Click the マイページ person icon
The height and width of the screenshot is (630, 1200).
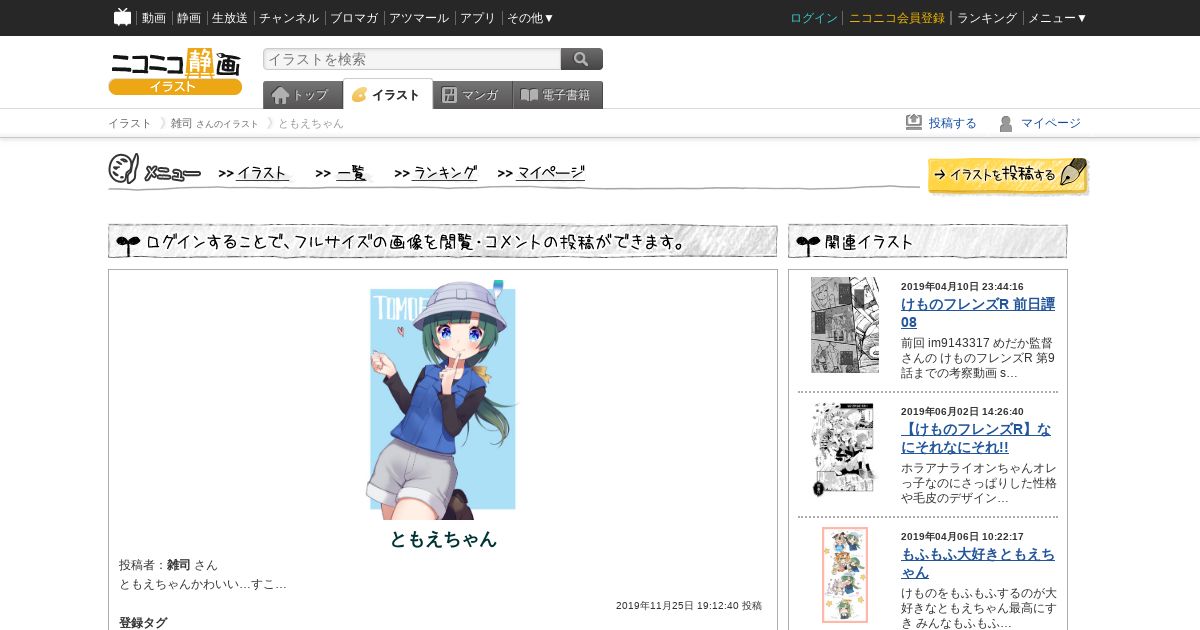point(1006,123)
